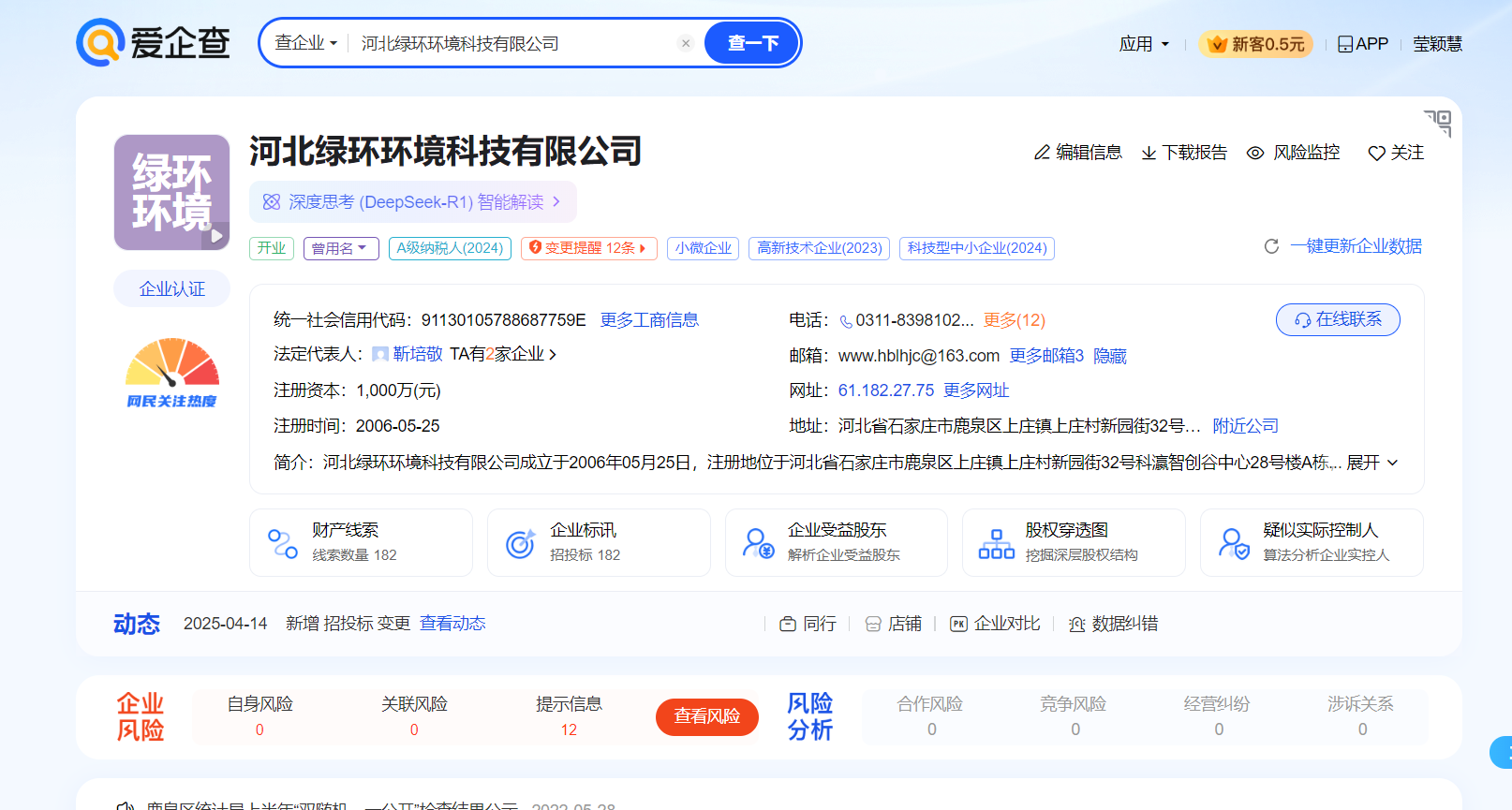Click 下载报告 download icon

[1149, 153]
